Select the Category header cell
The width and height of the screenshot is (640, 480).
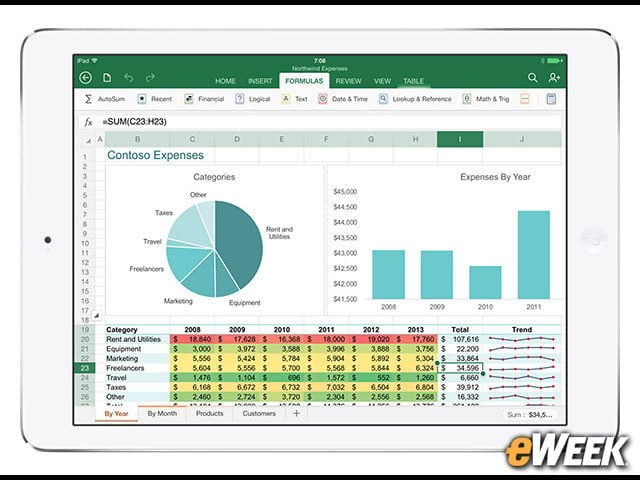[138, 329]
